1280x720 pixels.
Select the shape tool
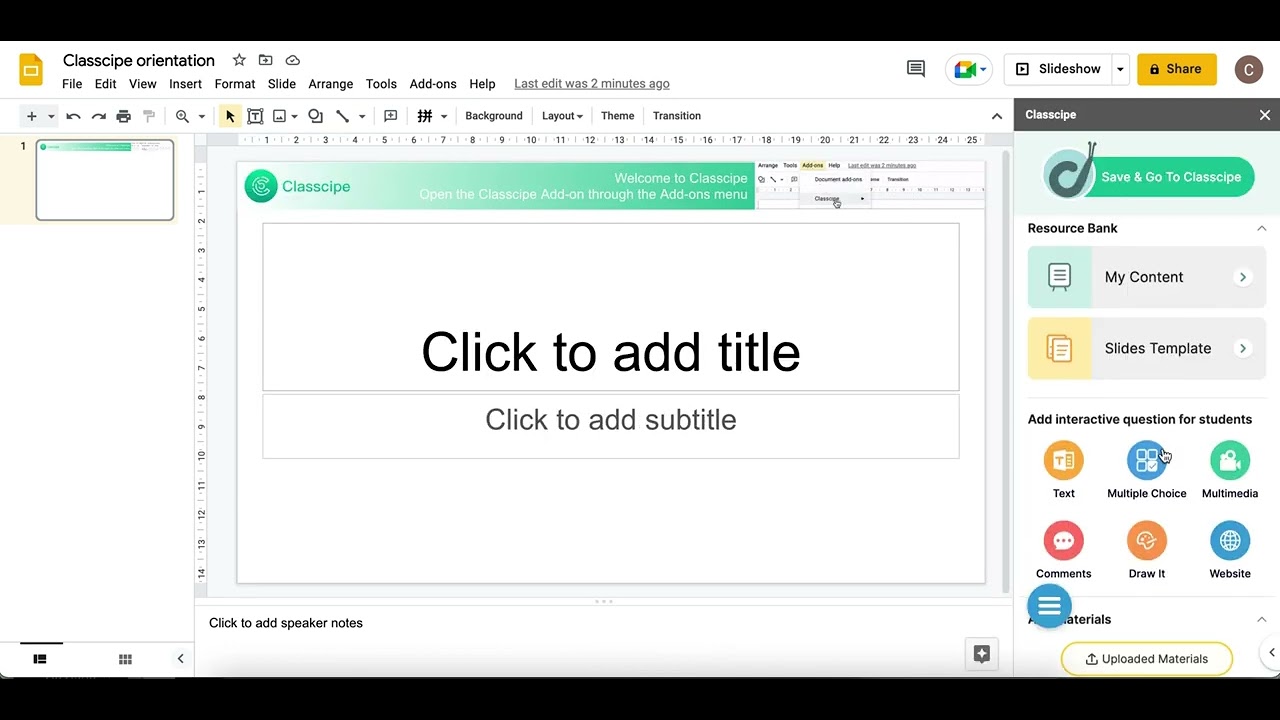coord(315,116)
